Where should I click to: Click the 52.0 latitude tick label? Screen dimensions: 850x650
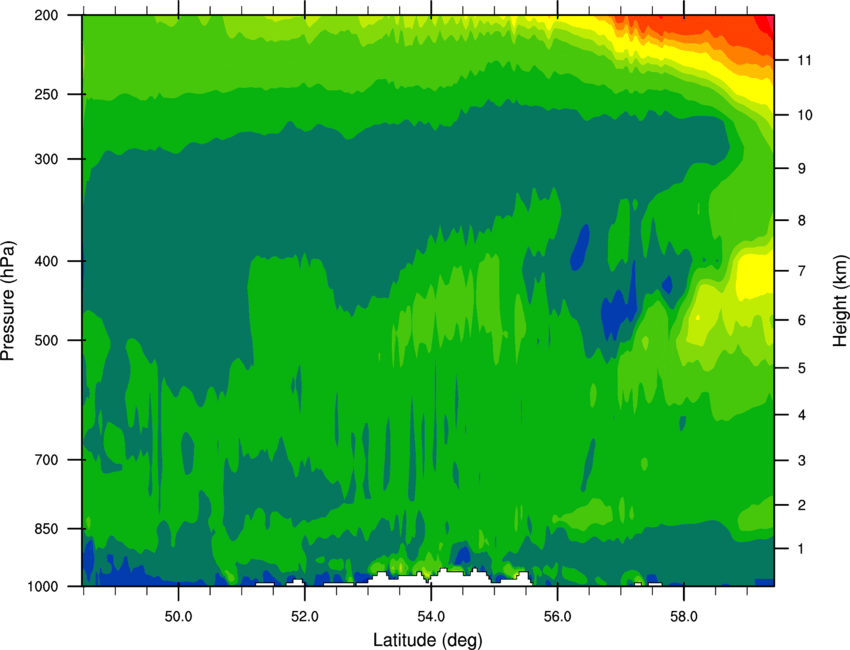point(305,617)
